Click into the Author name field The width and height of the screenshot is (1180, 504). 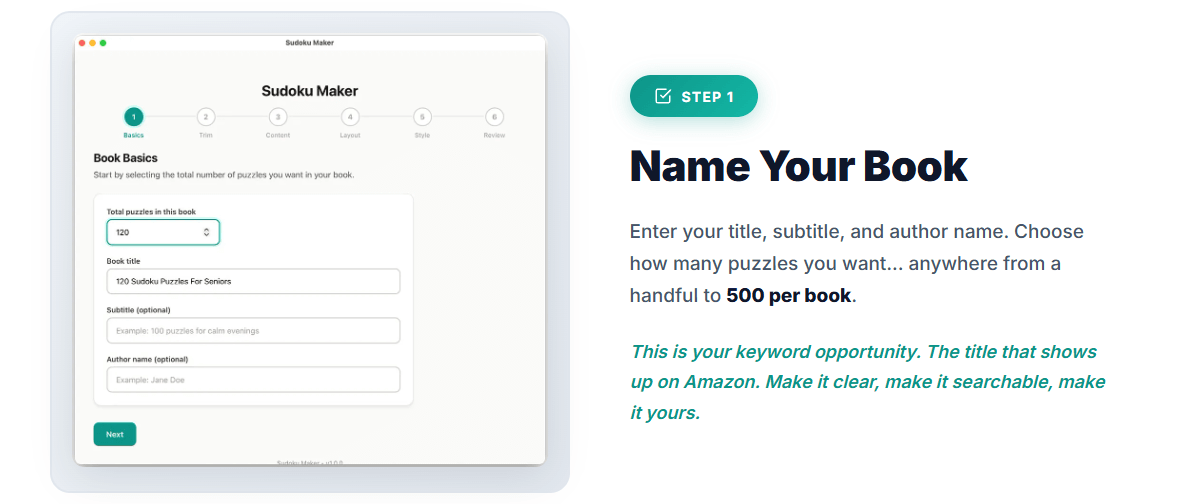[x=253, y=379]
